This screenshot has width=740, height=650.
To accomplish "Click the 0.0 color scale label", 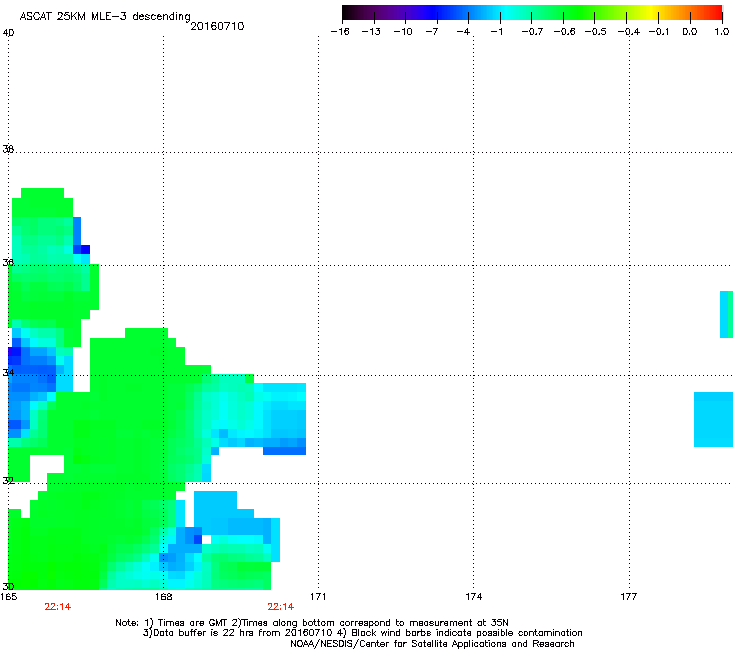I will tap(690, 32).
